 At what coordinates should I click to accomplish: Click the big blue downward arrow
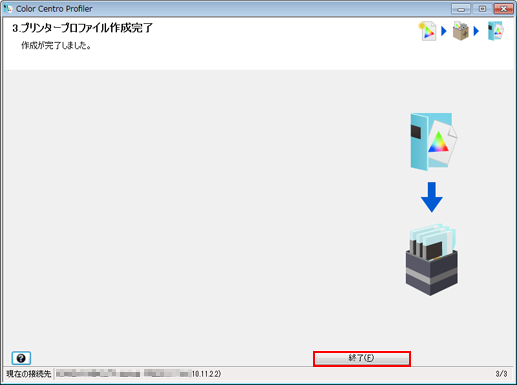click(432, 197)
